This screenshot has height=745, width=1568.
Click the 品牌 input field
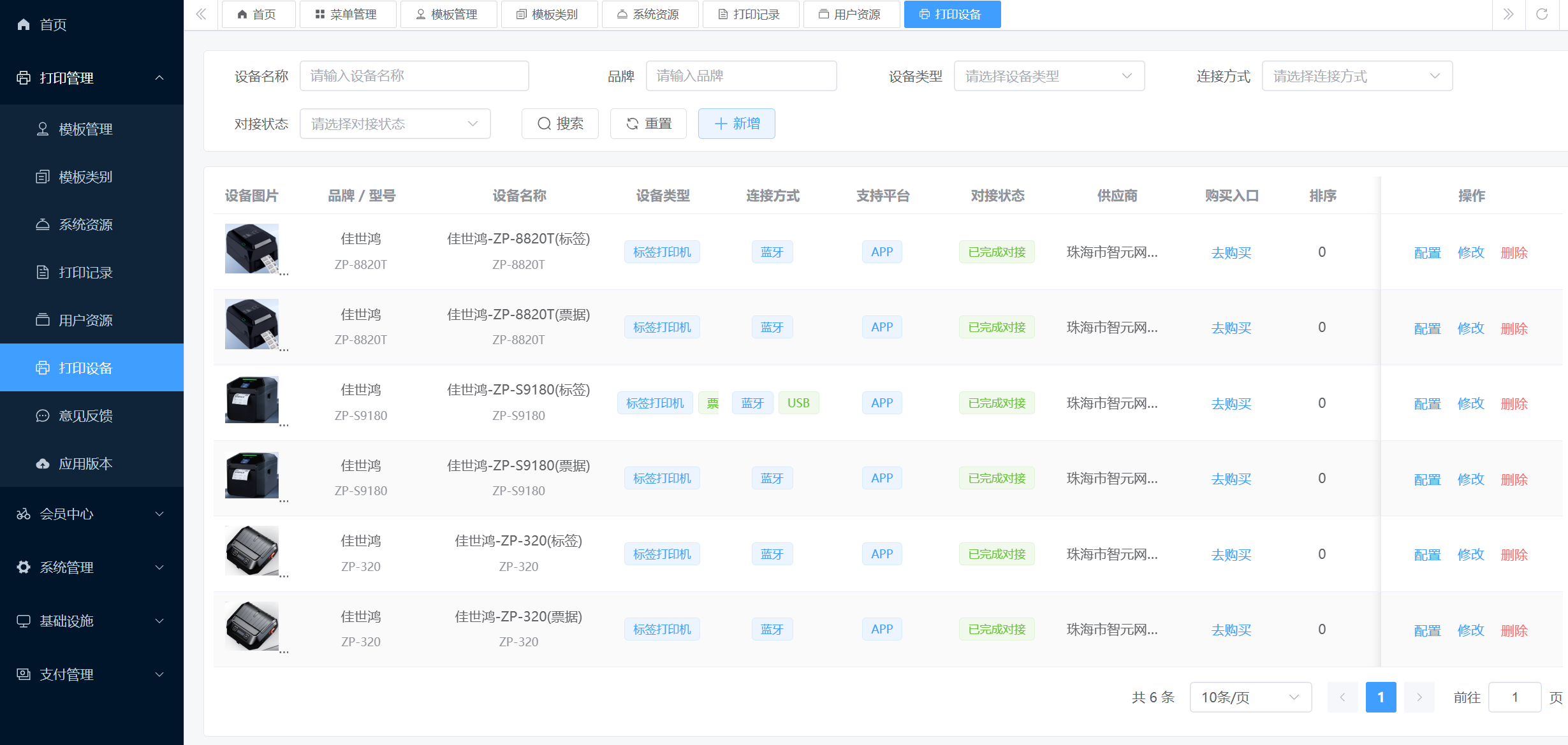point(741,76)
